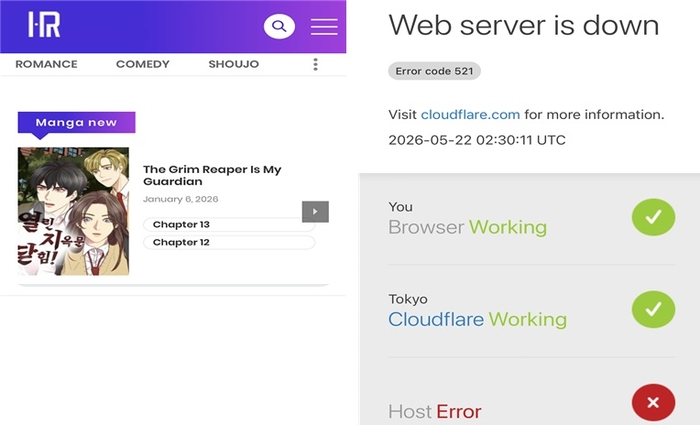700x425 pixels.
Task: Open The Grim Reaper Is My Guardian title
Action: point(212,175)
